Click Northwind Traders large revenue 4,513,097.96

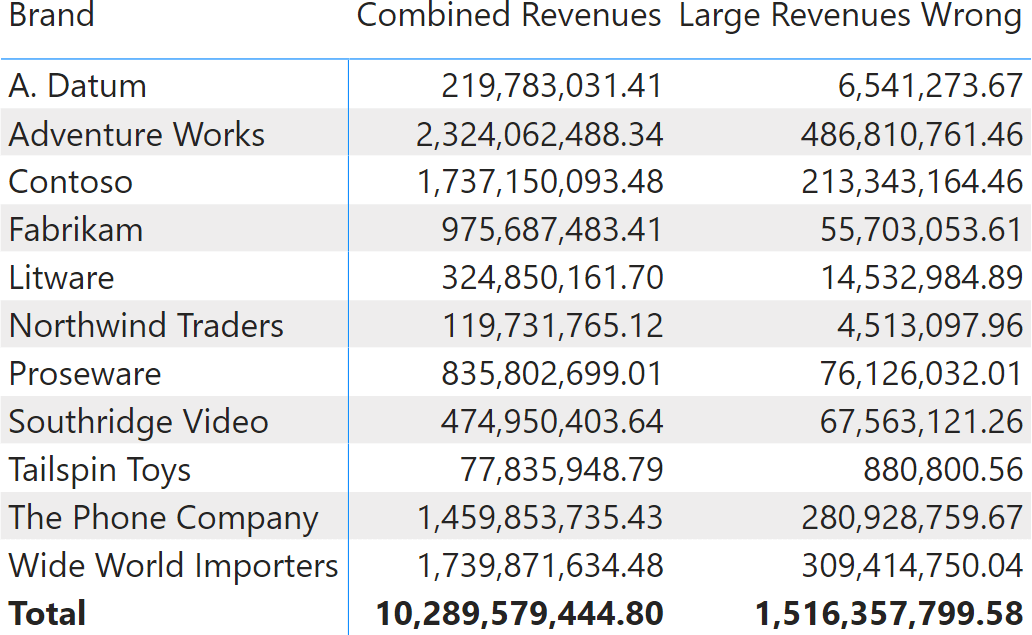(930, 326)
